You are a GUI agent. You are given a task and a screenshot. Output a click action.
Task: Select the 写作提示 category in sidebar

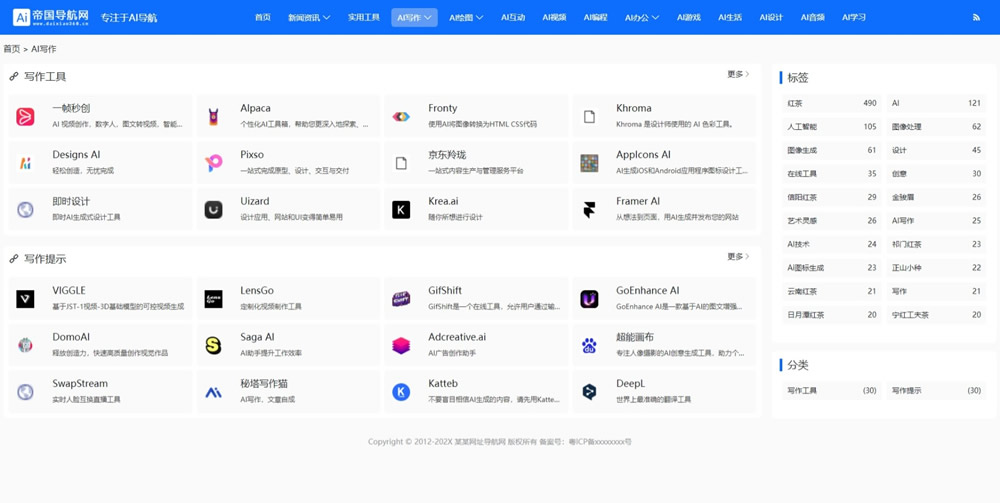907,391
